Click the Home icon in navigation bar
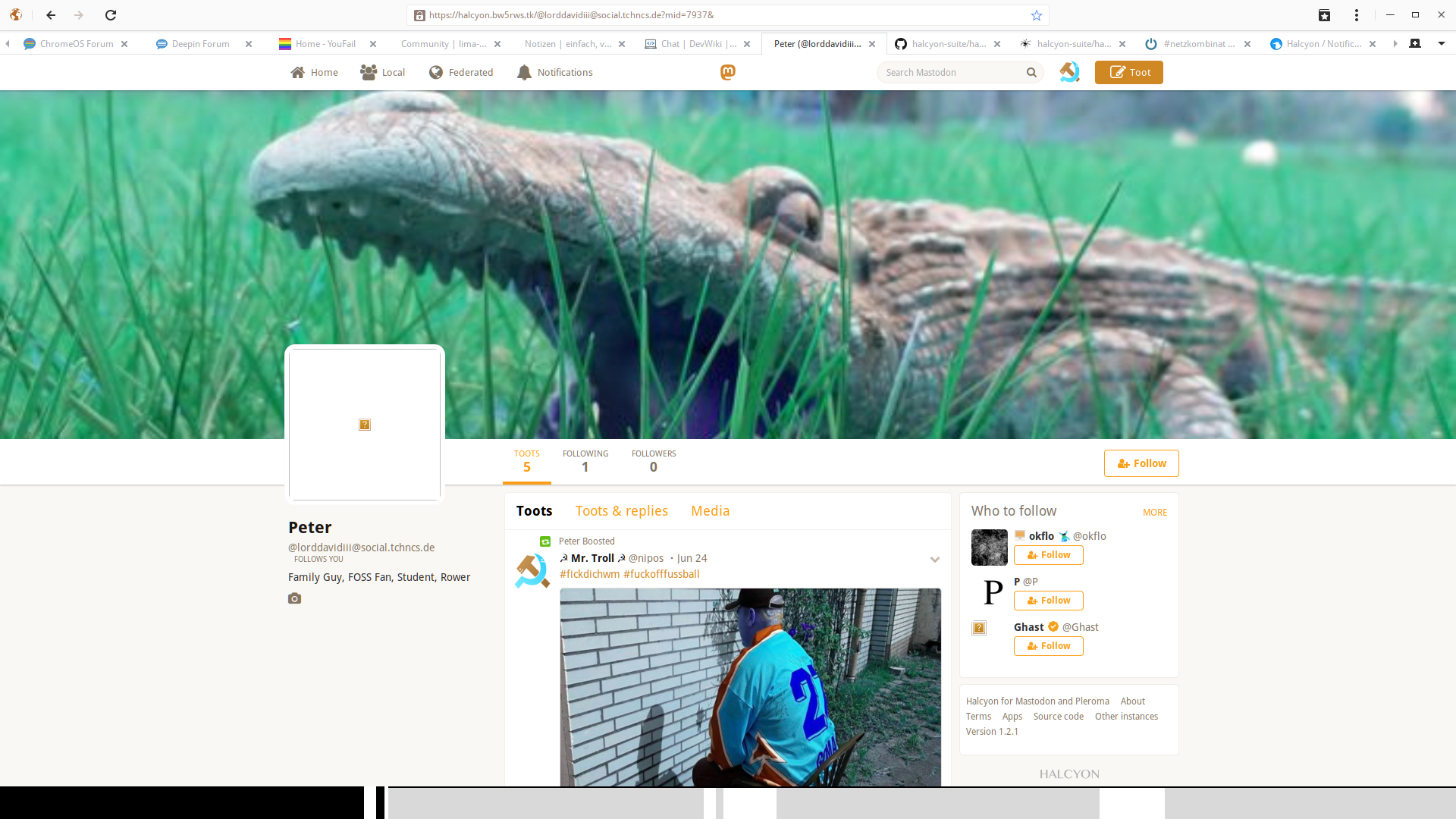 [298, 73]
